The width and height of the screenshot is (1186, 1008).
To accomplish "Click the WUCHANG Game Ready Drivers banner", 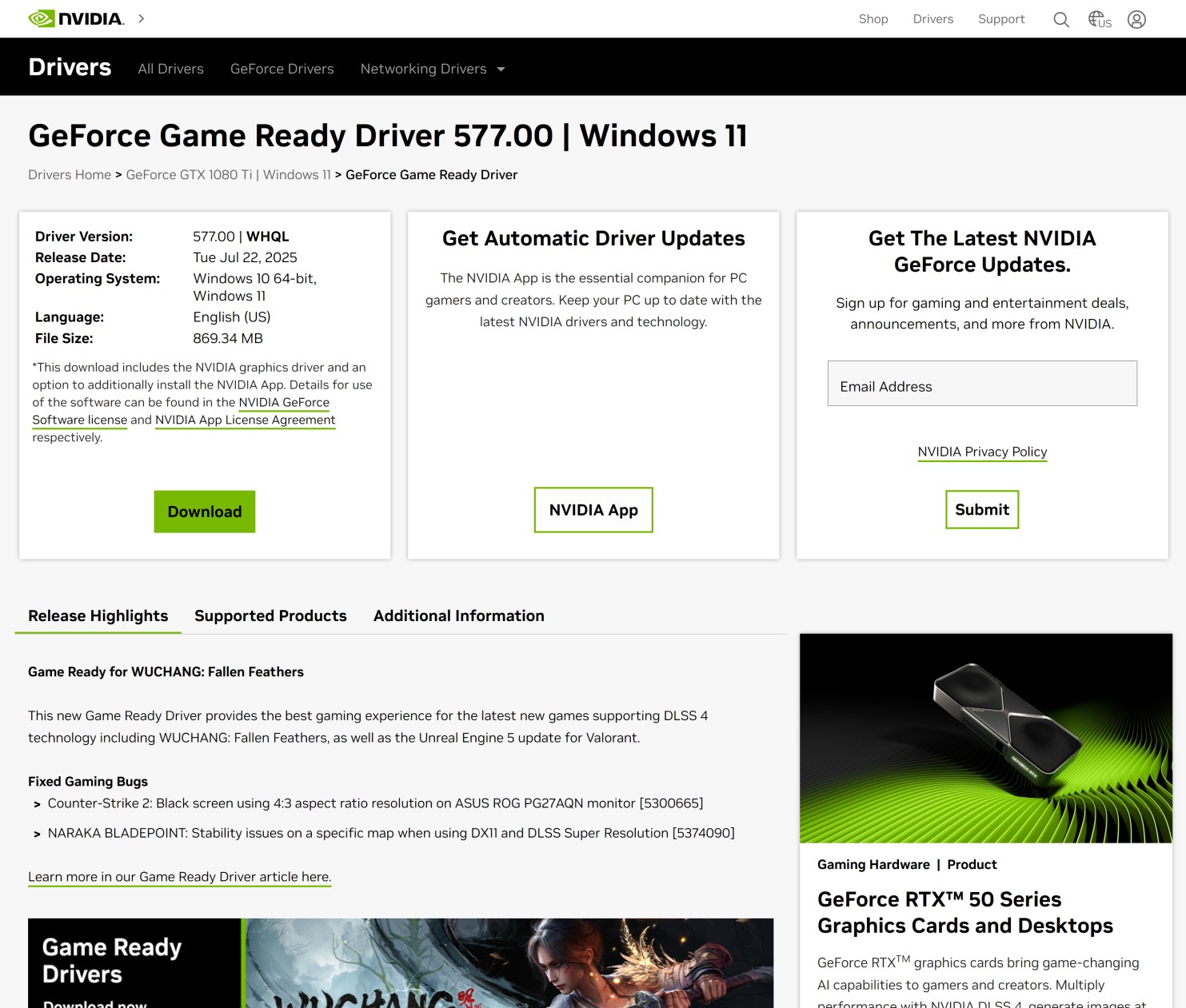I will pos(401,963).
